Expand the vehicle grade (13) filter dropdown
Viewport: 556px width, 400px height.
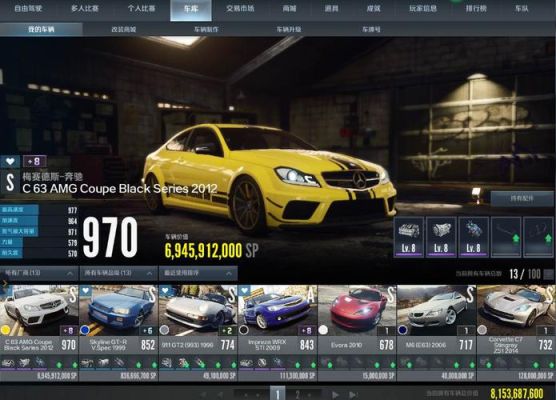pyautogui.click(x=119, y=273)
